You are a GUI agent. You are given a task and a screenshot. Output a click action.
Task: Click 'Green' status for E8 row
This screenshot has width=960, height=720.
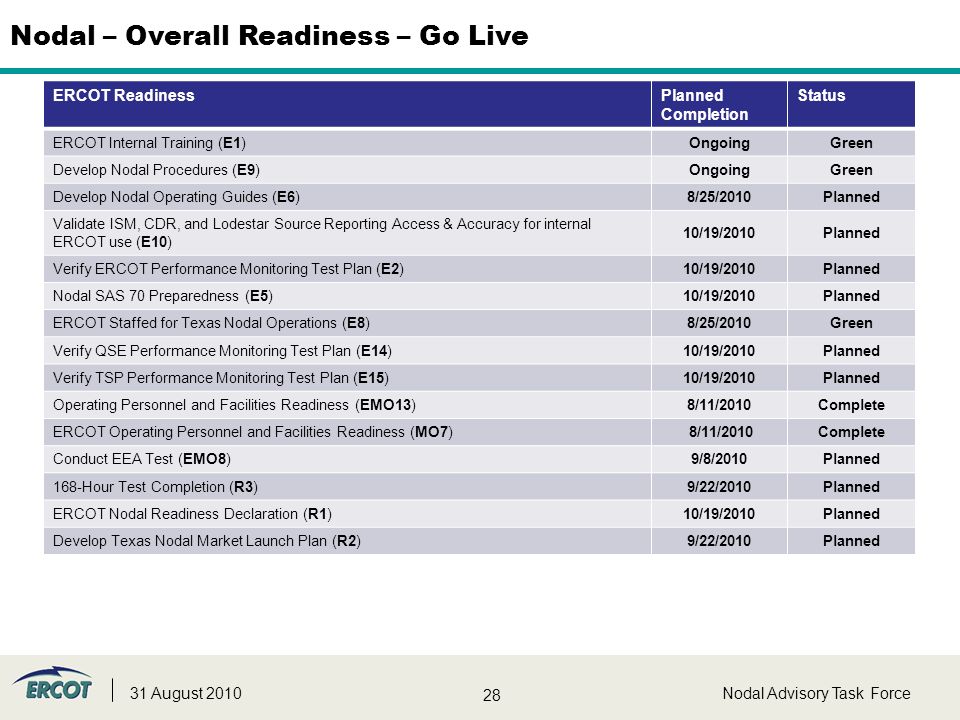851,323
